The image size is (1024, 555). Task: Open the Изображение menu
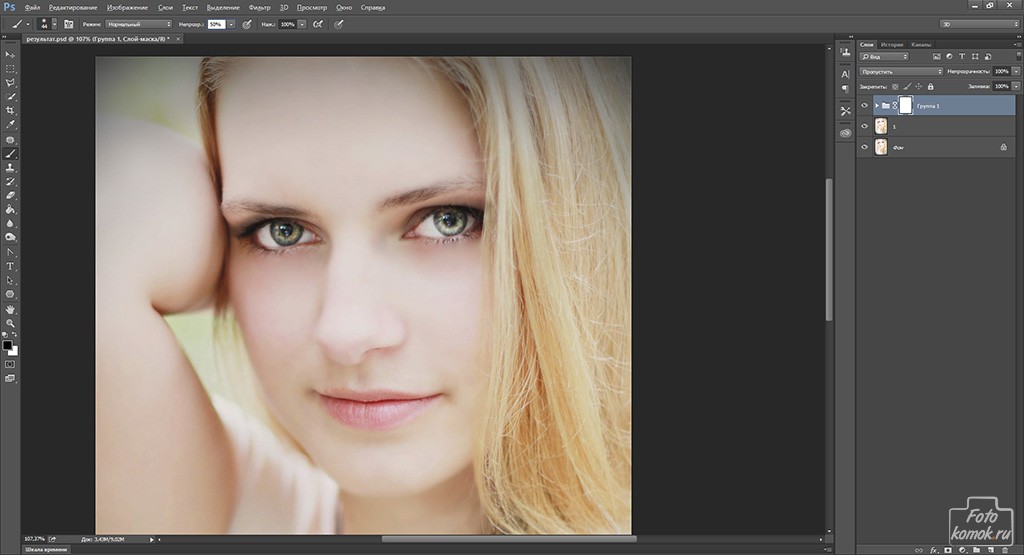[127, 7]
